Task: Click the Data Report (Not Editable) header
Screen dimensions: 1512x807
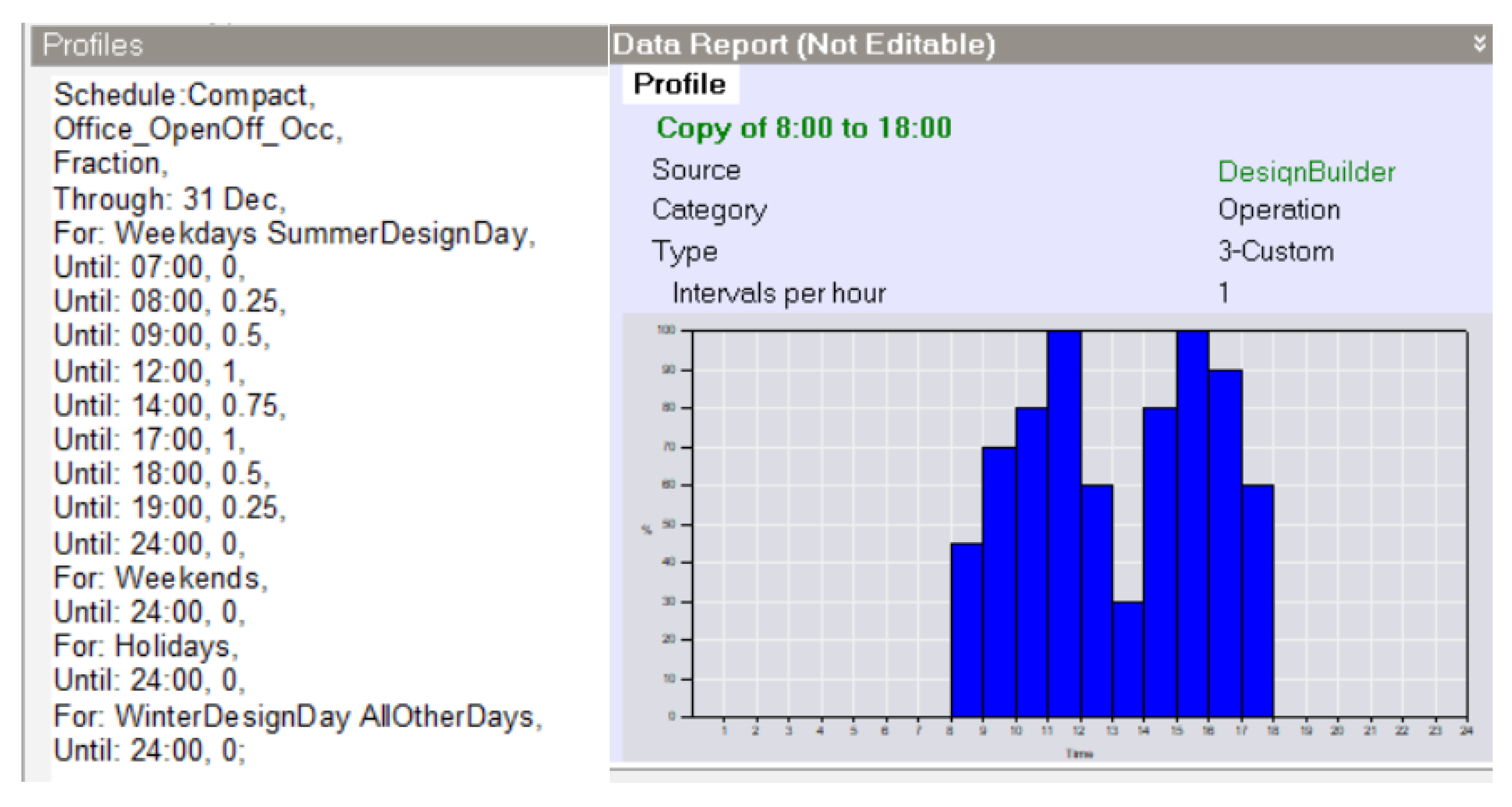Action: pos(803,44)
